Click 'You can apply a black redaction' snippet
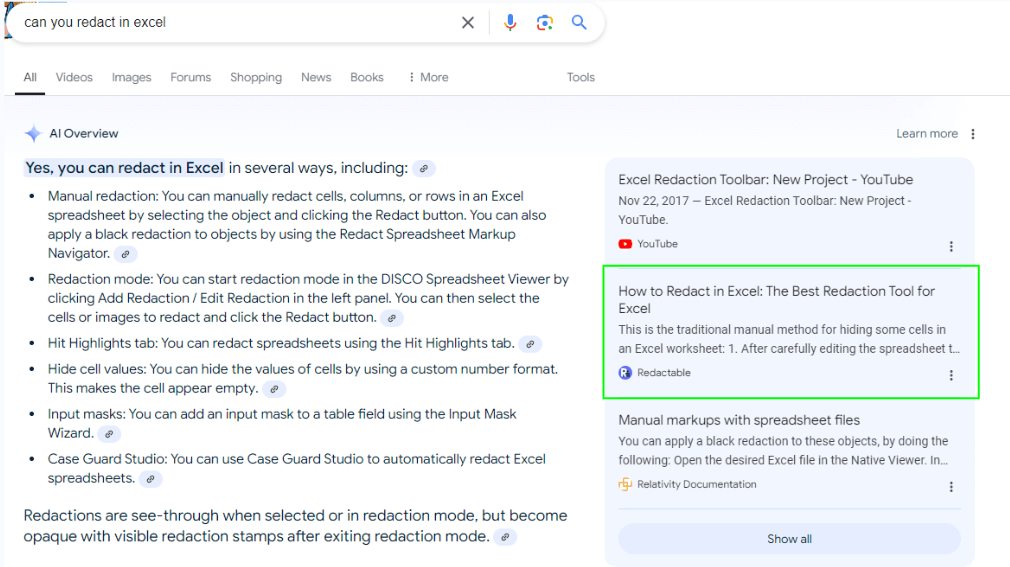This screenshot has height=567, width=1010. [x=783, y=450]
